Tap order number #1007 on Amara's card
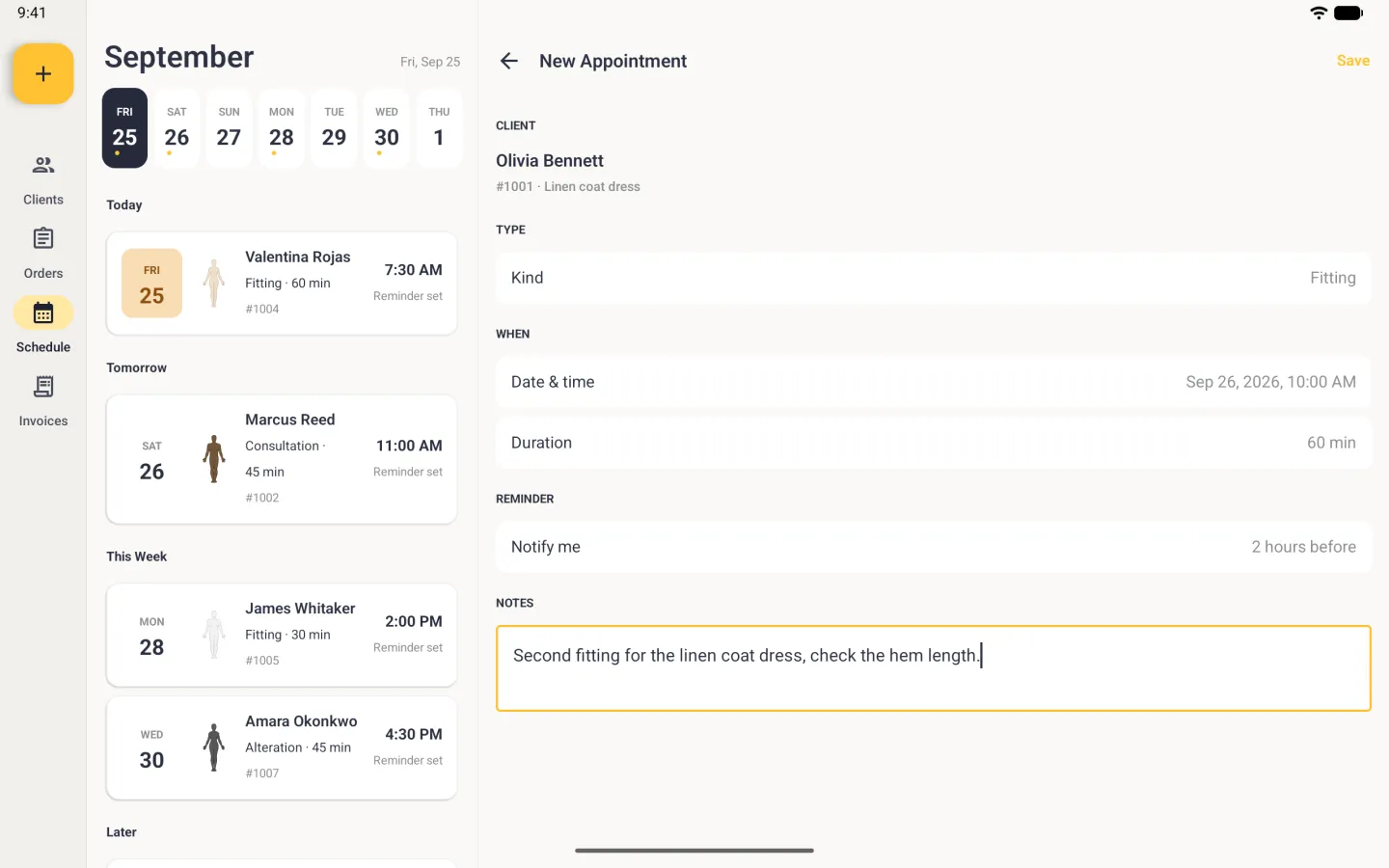 (x=262, y=773)
